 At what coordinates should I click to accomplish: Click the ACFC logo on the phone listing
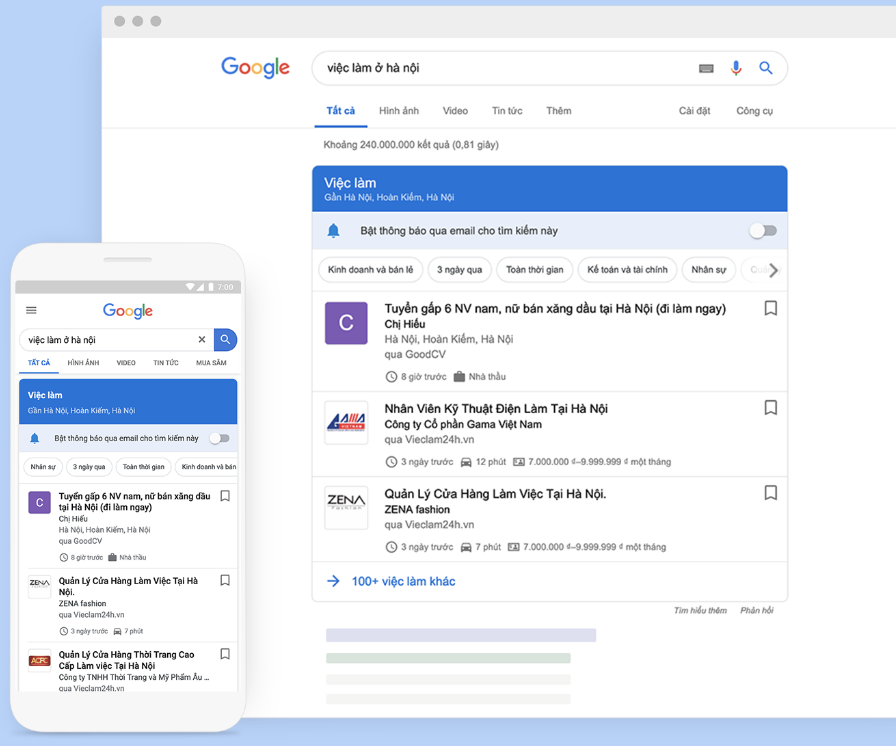39,661
